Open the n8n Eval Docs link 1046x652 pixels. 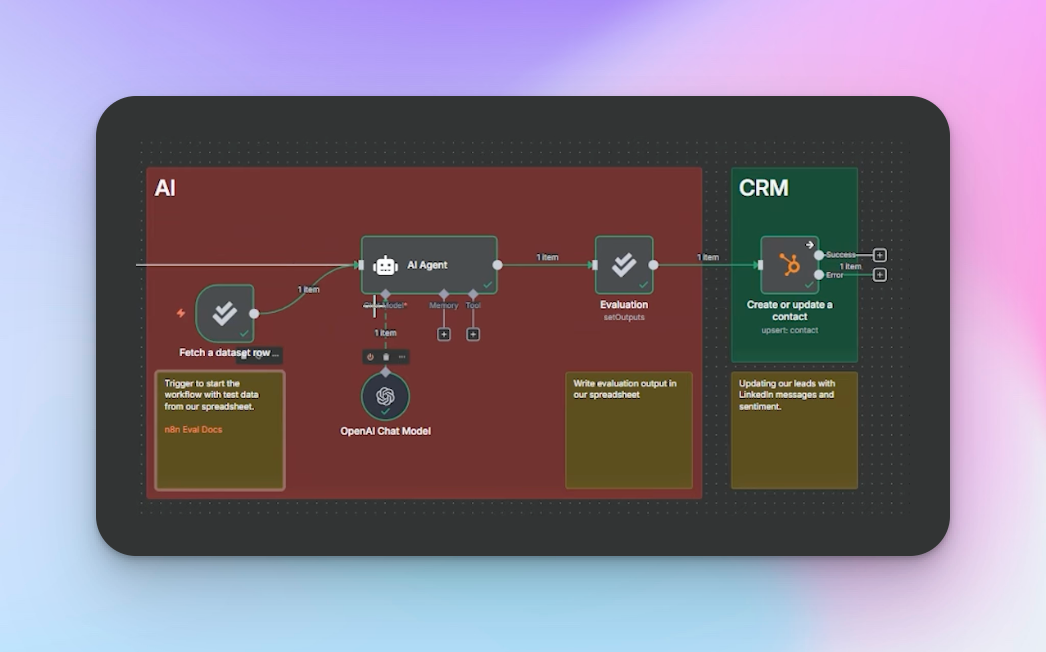click(193, 429)
